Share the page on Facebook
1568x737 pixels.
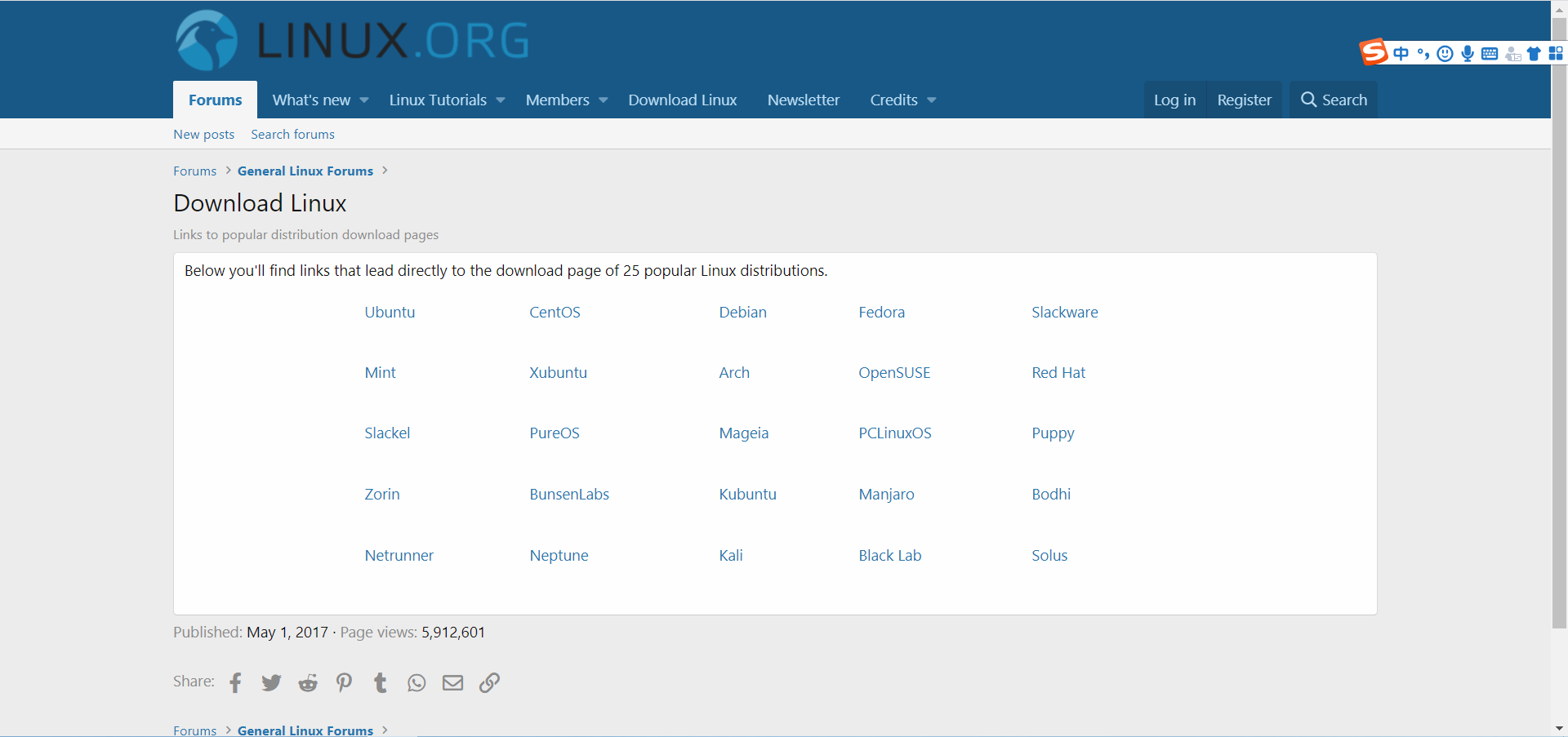[x=235, y=682]
